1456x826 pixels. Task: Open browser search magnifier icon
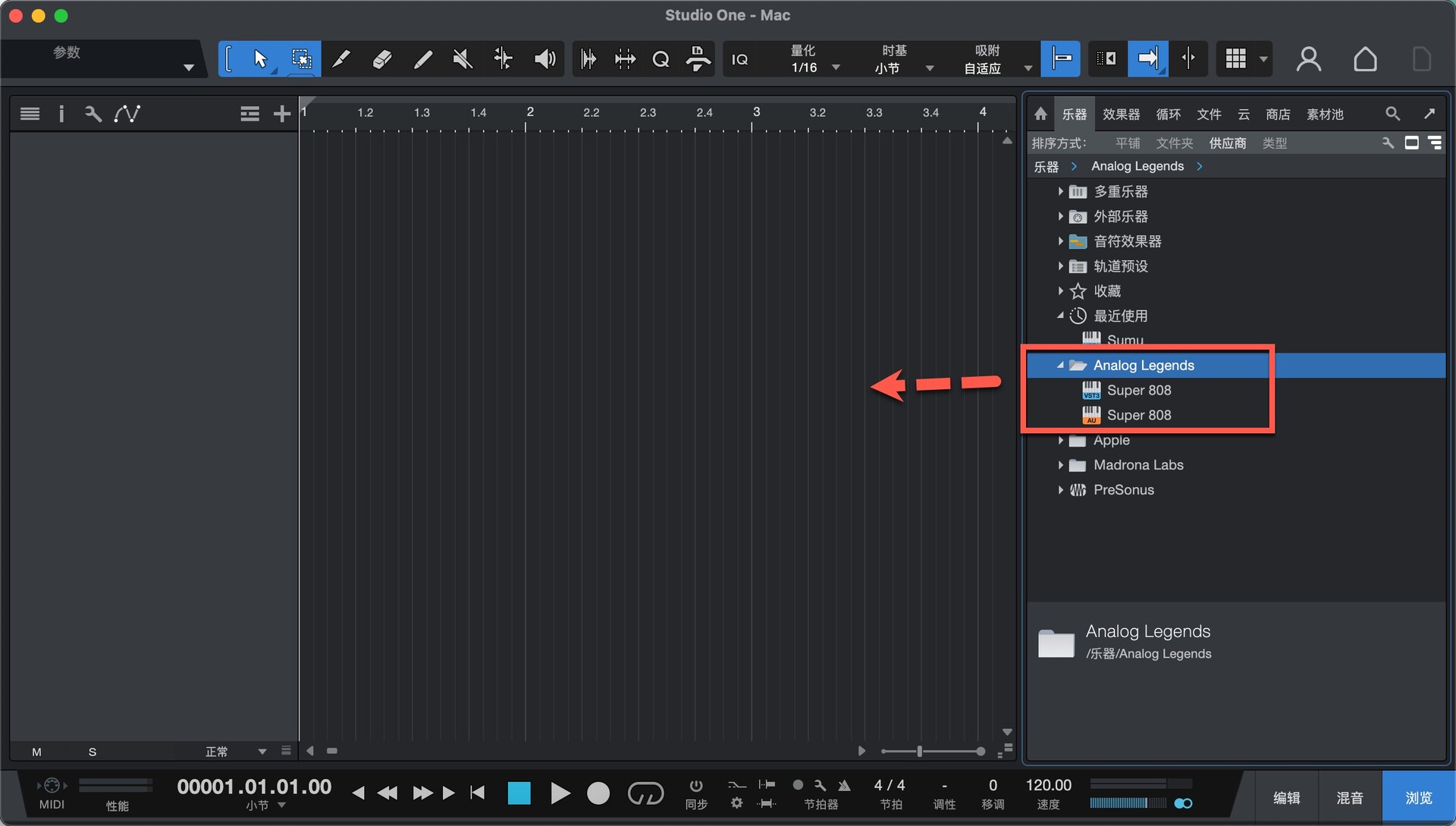(1392, 114)
